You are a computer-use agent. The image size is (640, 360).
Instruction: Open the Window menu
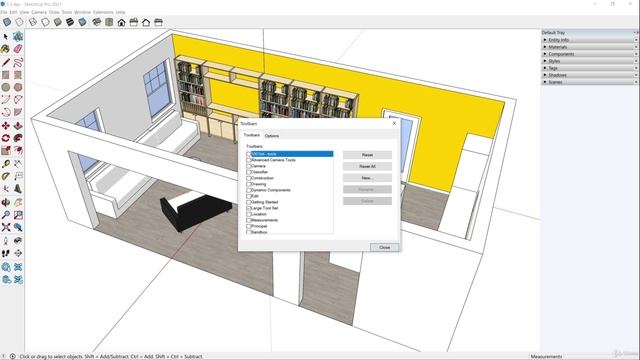coord(82,12)
